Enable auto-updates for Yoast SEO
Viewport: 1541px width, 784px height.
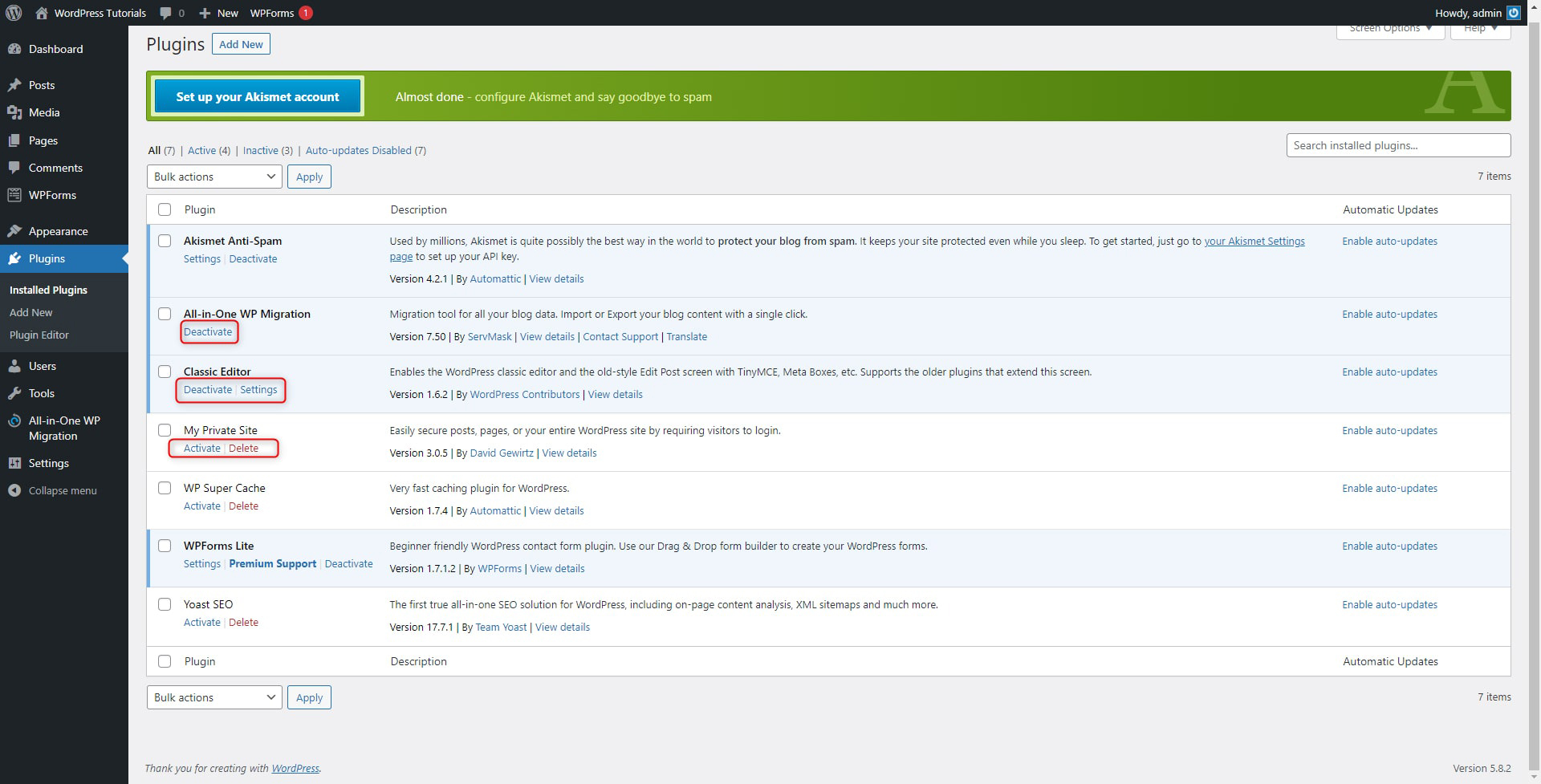(x=1389, y=604)
